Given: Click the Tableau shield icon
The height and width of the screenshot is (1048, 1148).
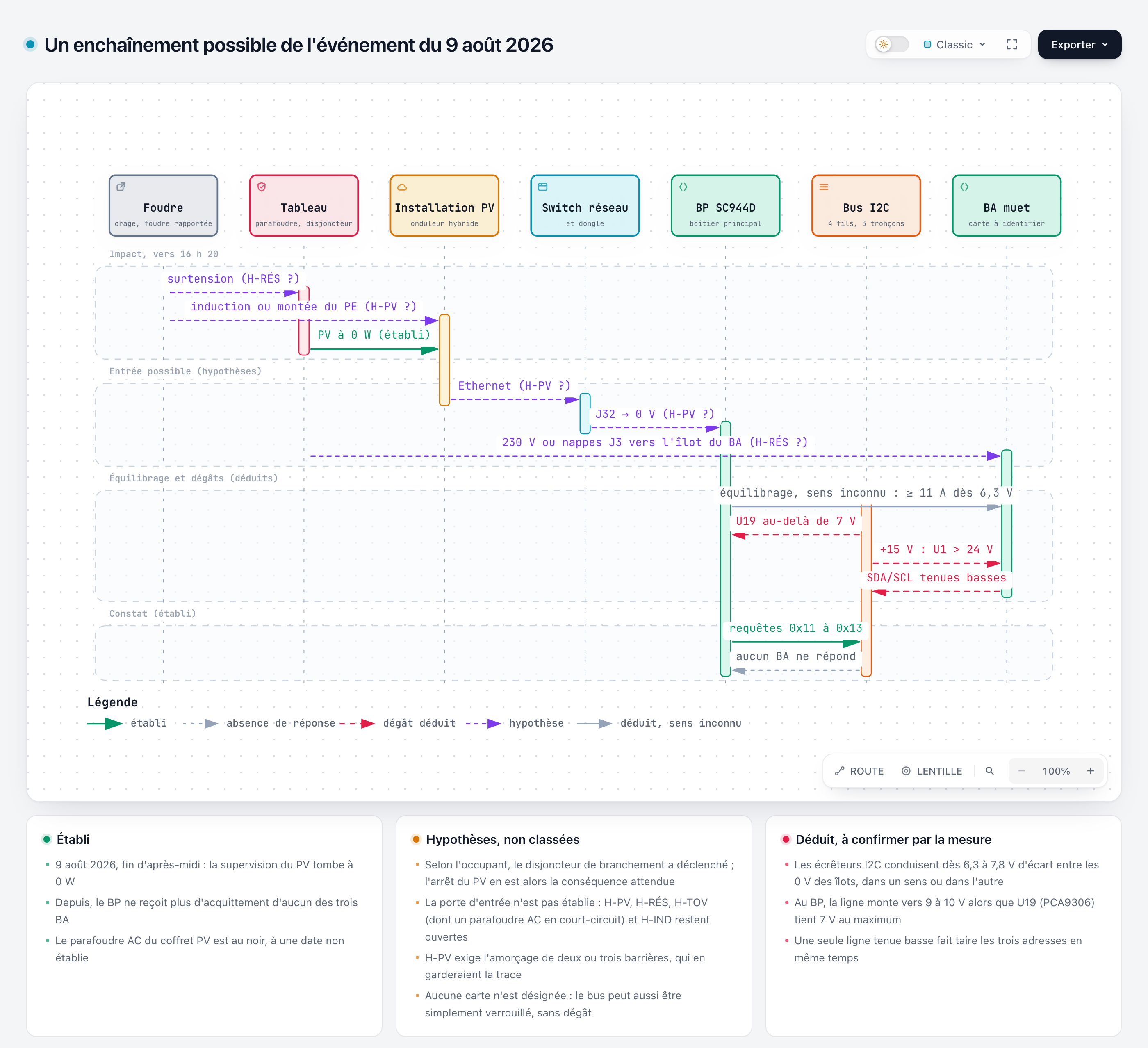Looking at the screenshot, I should pos(262,187).
